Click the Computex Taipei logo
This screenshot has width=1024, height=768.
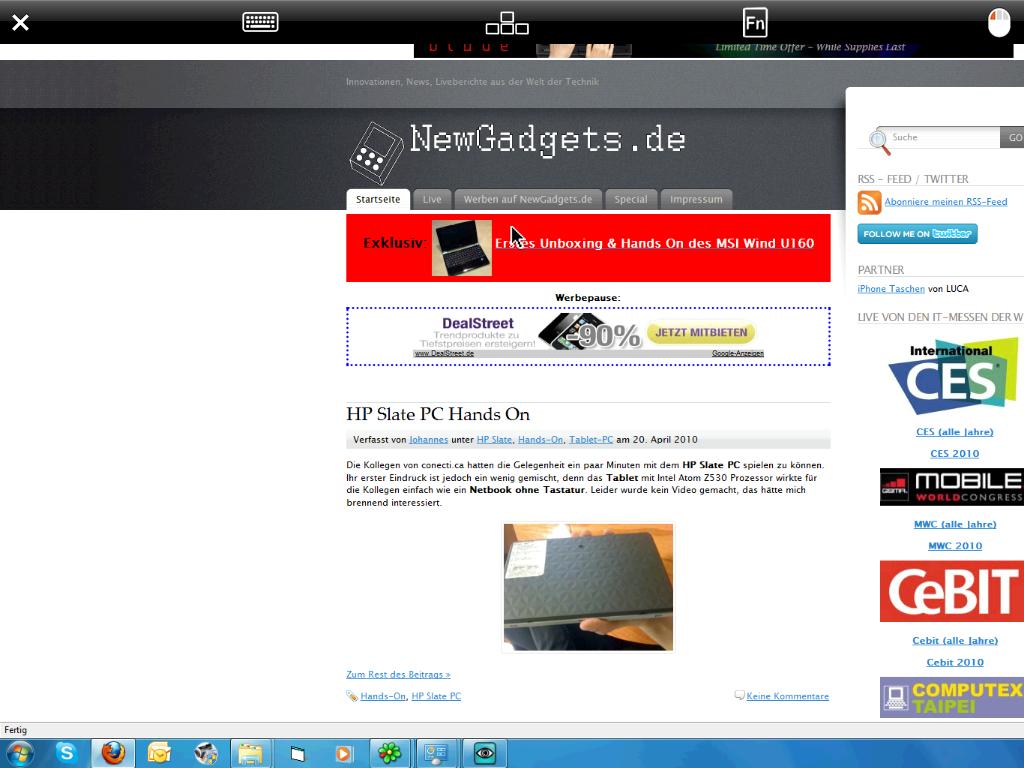[x=952, y=697]
